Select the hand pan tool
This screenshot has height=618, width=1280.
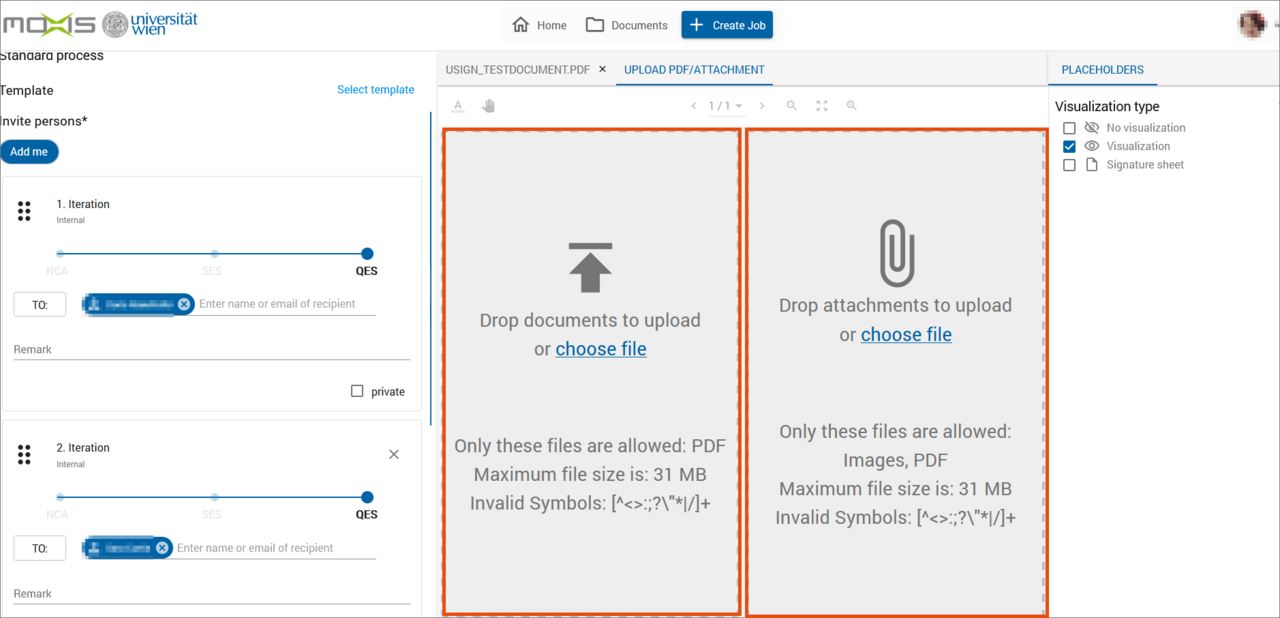[488, 106]
